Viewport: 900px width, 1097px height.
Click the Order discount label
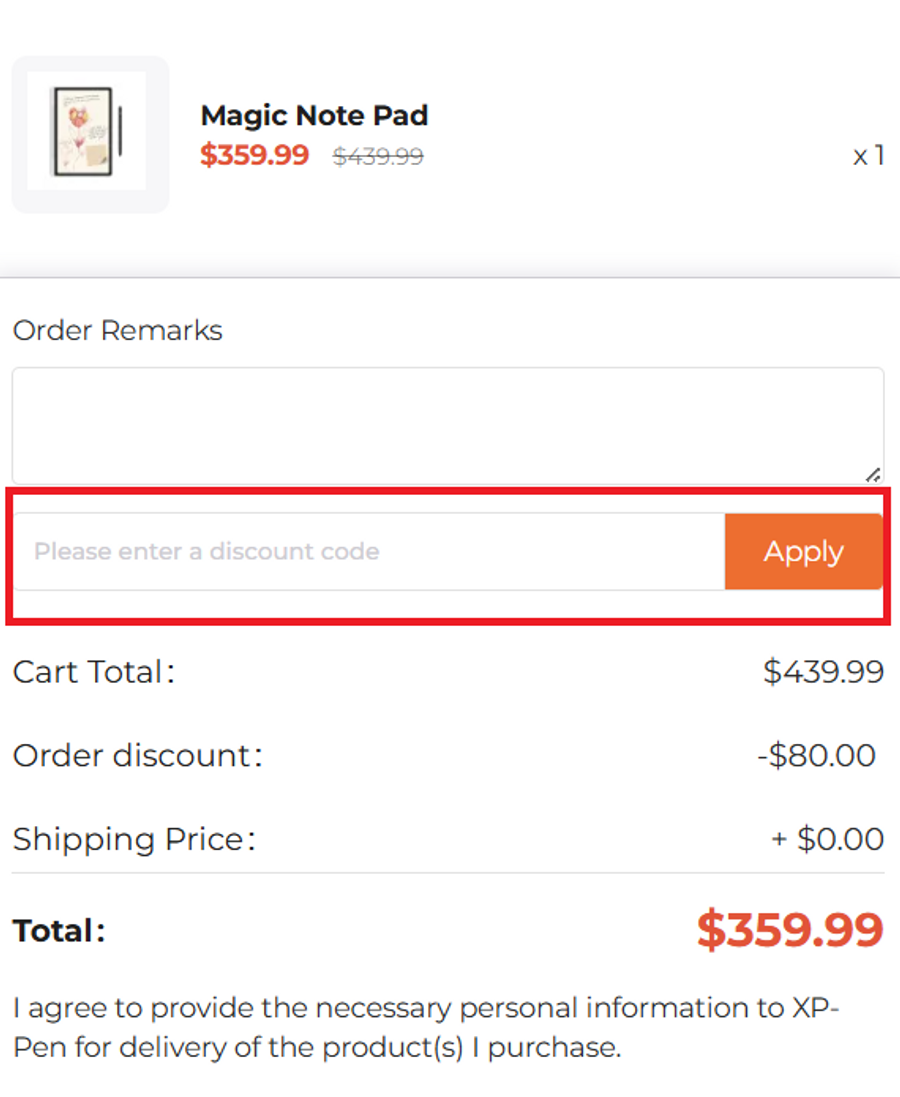(137, 756)
